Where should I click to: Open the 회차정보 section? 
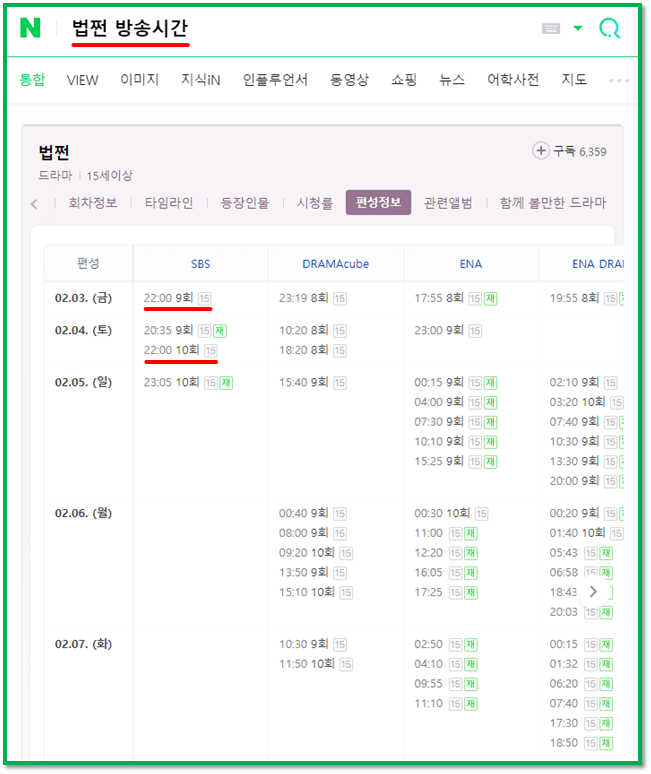[93, 203]
